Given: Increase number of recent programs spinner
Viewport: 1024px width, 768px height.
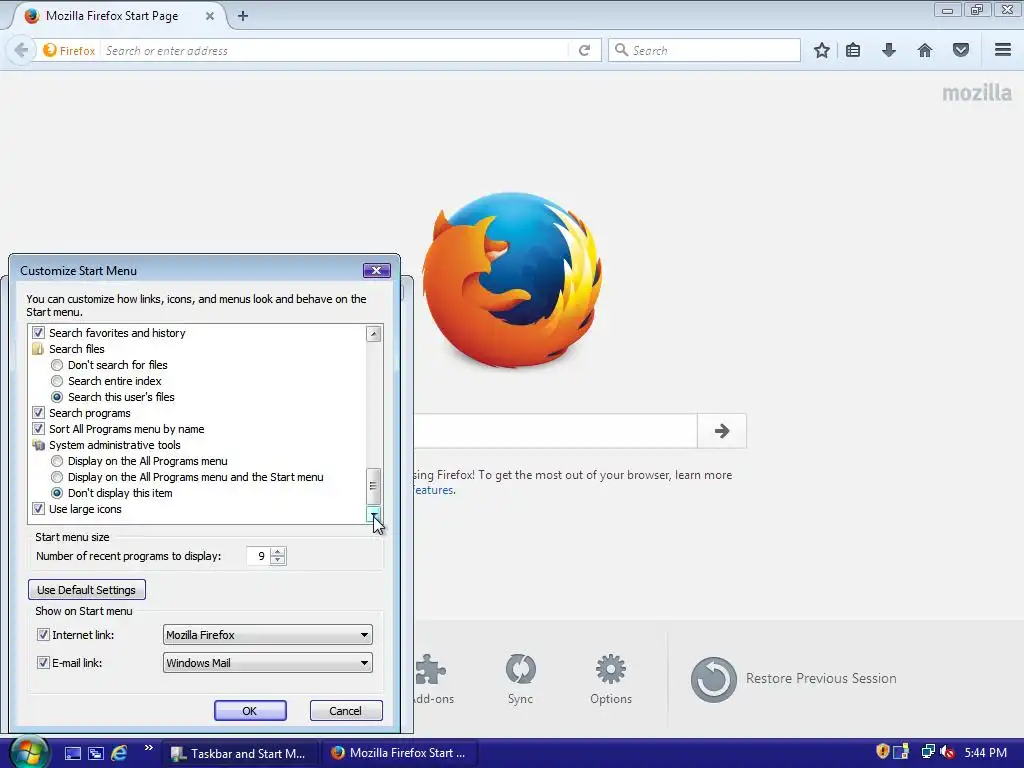Looking at the screenshot, I should [x=278, y=552].
